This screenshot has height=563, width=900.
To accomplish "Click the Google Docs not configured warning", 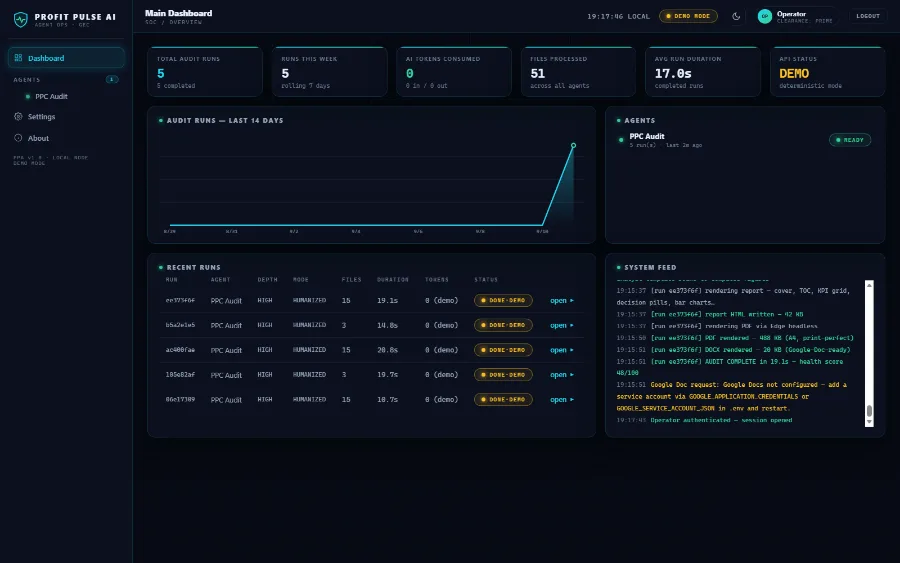I will click(732, 397).
